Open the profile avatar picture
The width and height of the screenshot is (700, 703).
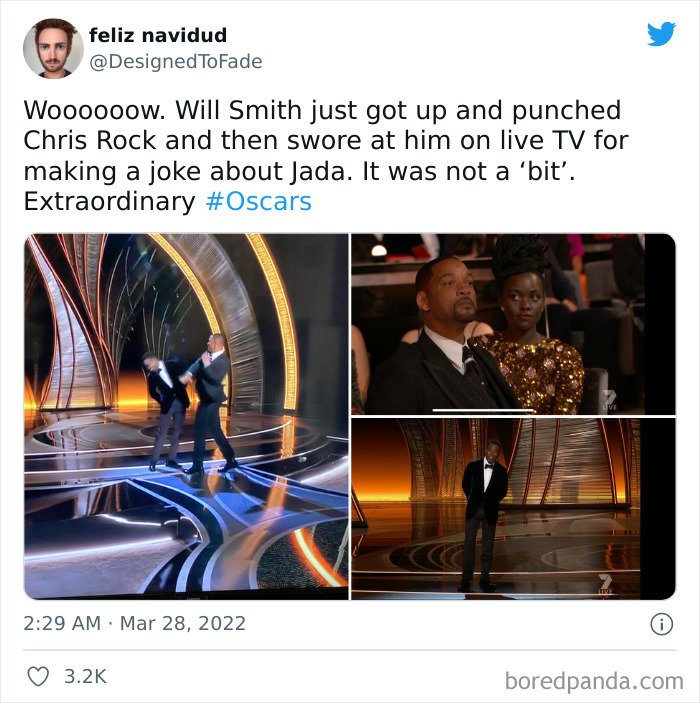pyautogui.click(x=53, y=48)
